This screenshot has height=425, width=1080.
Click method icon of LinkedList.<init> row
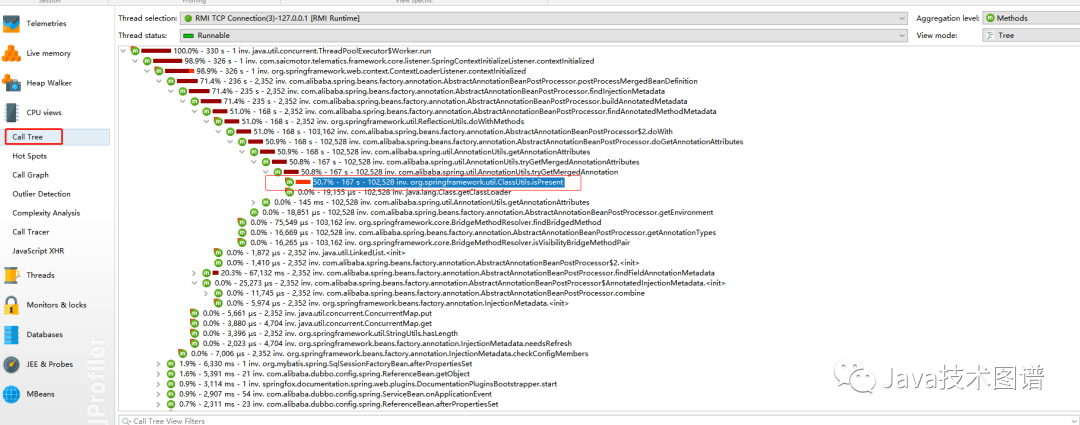pos(218,253)
